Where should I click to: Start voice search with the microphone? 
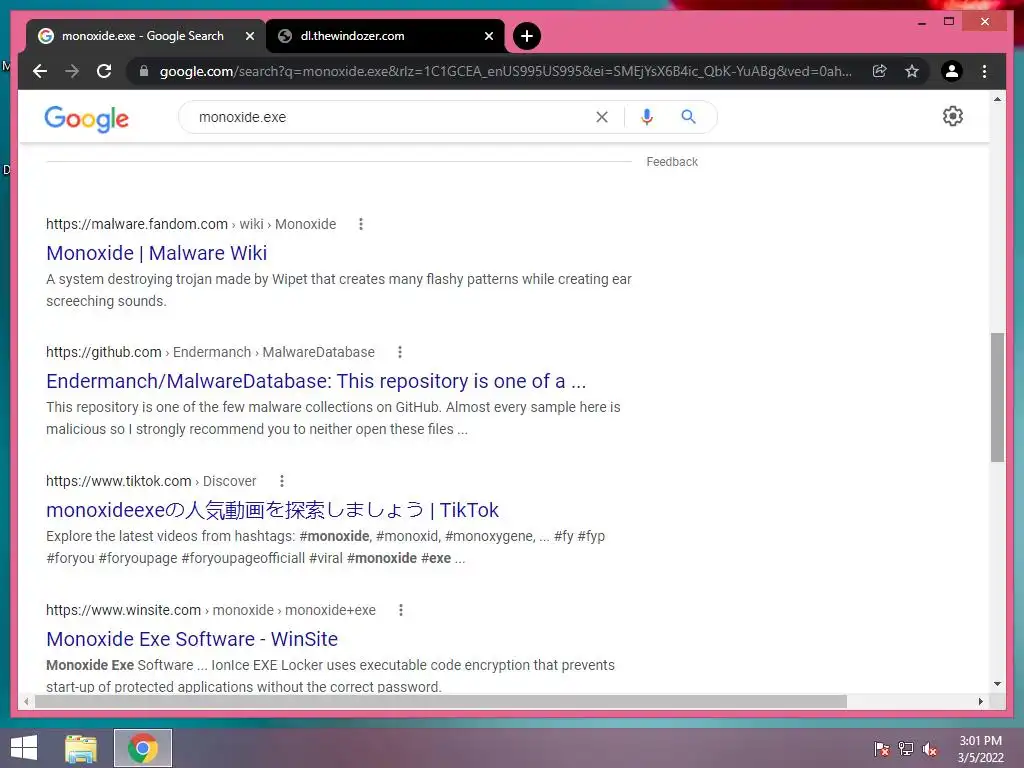click(x=647, y=117)
